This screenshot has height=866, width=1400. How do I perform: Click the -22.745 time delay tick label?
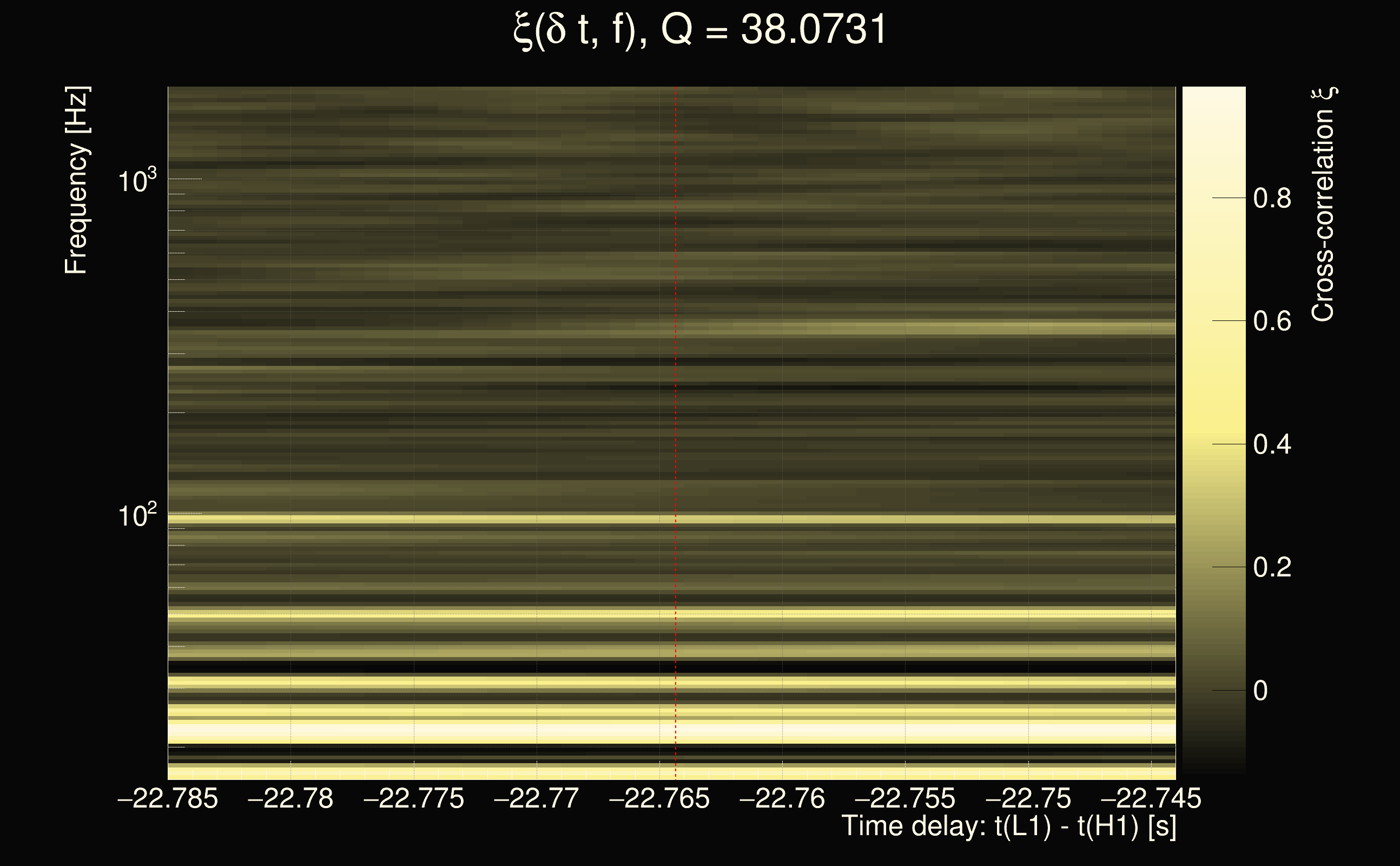tap(1151, 798)
